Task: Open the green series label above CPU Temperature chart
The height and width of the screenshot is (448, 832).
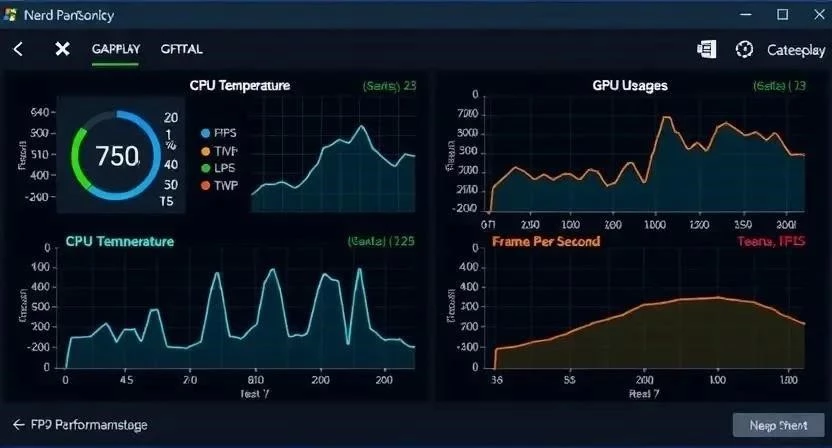Action: pos(388,86)
